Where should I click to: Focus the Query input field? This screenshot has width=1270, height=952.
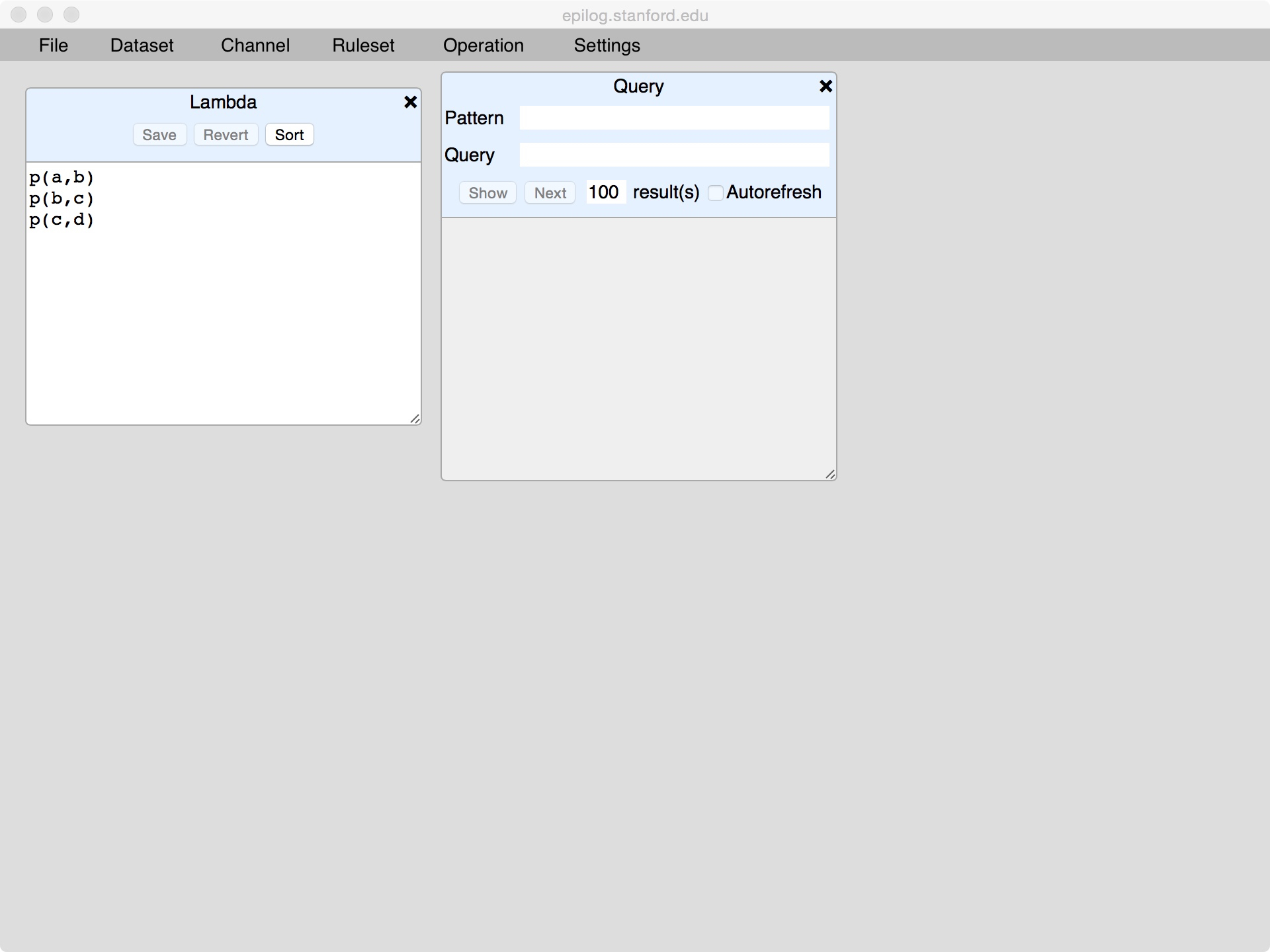(x=673, y=155)
